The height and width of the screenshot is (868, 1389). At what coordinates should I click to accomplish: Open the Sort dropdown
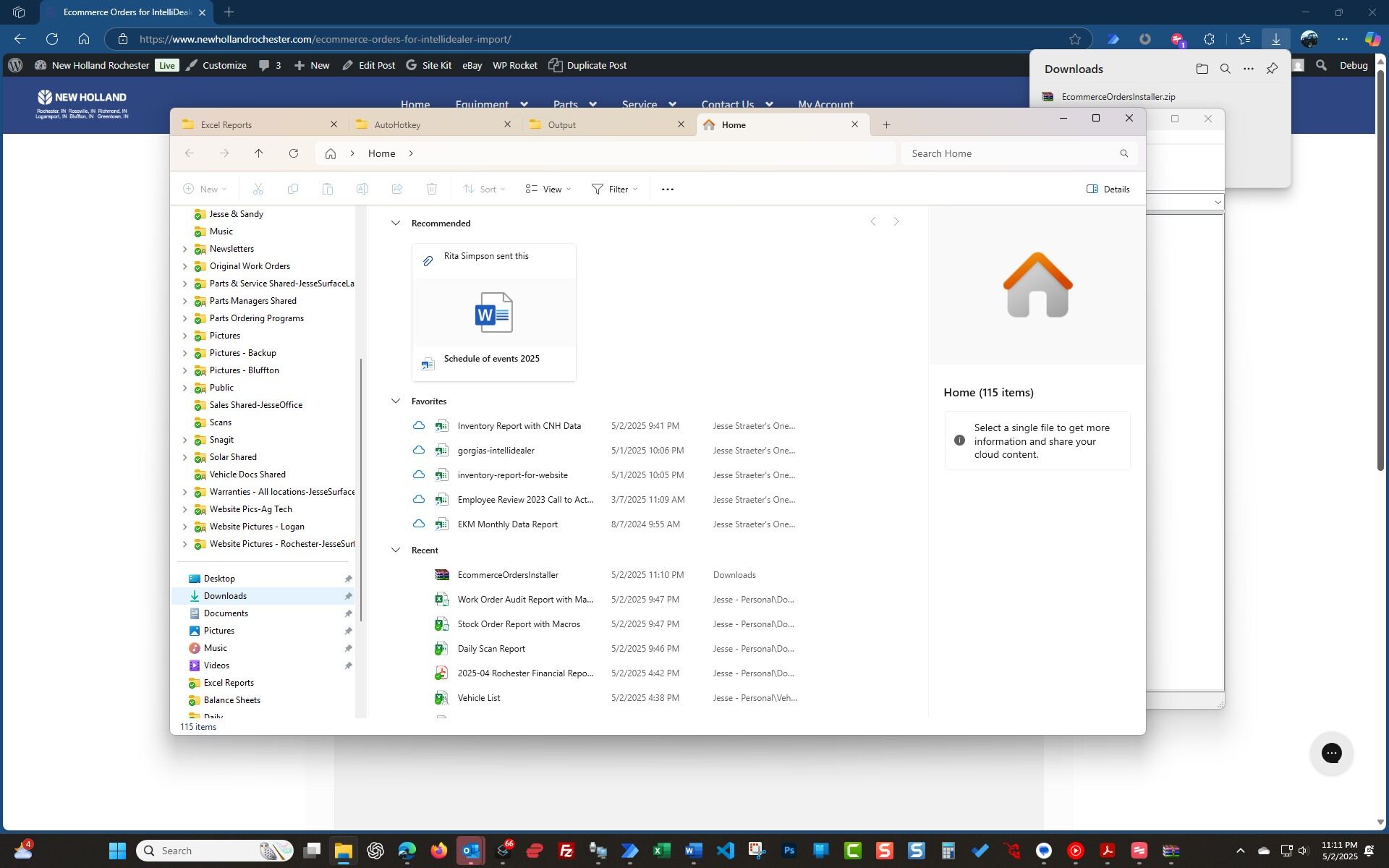[x=485, y=190]
